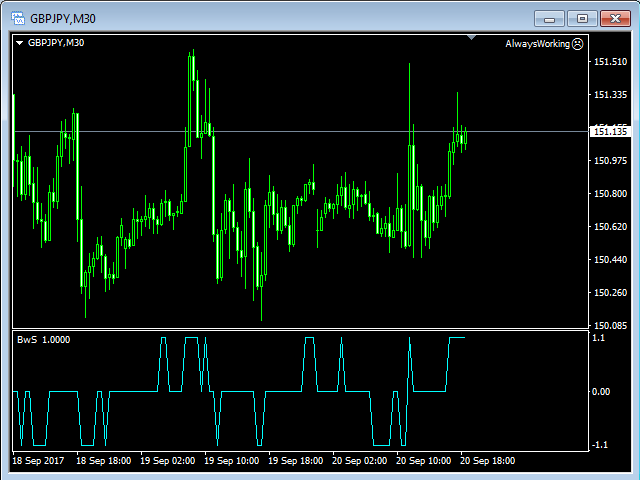The height and width of the screenshot is (480, 640).
Task: Click the AlwaysWorking expert advisor face icon
Action: point(578,44)
